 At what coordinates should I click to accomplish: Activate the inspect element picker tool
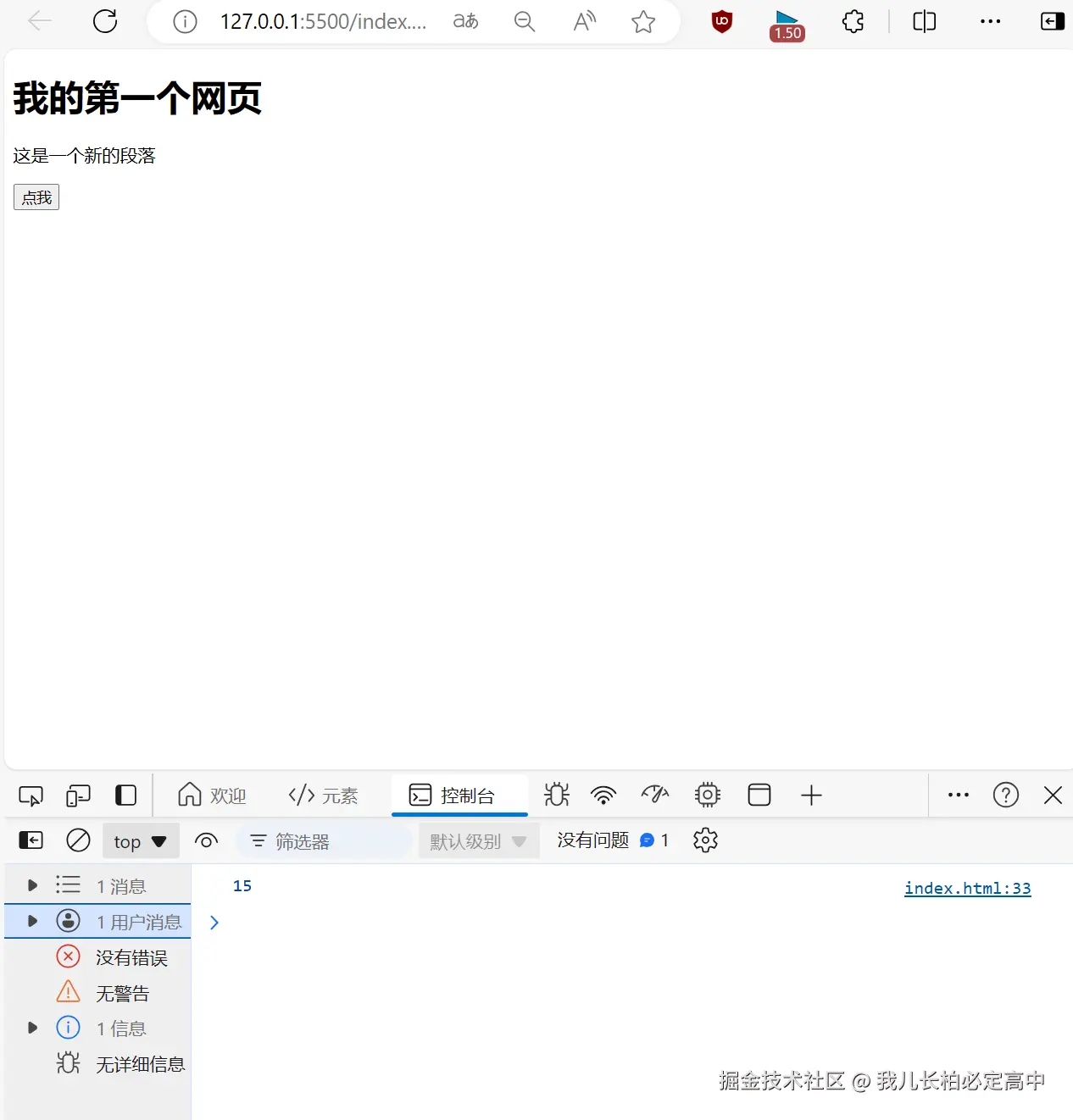pos(31,796)
